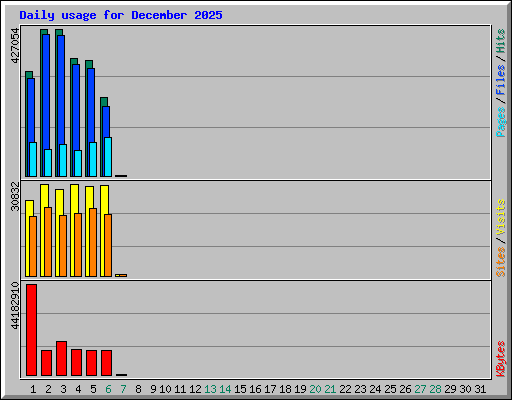512x400 pixels.
Task: Select the blue Files bar for day 6
Action: [x=106, y=122]
